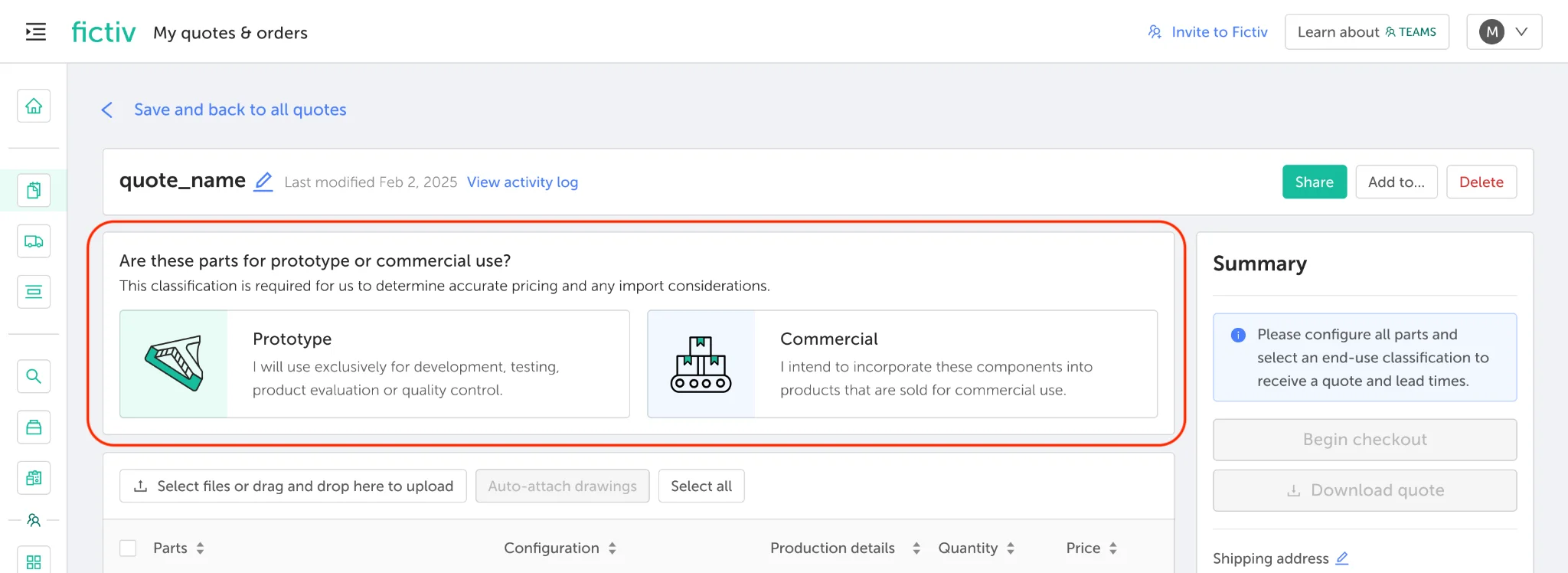Open the Home sidebar icon

[34, 106]
